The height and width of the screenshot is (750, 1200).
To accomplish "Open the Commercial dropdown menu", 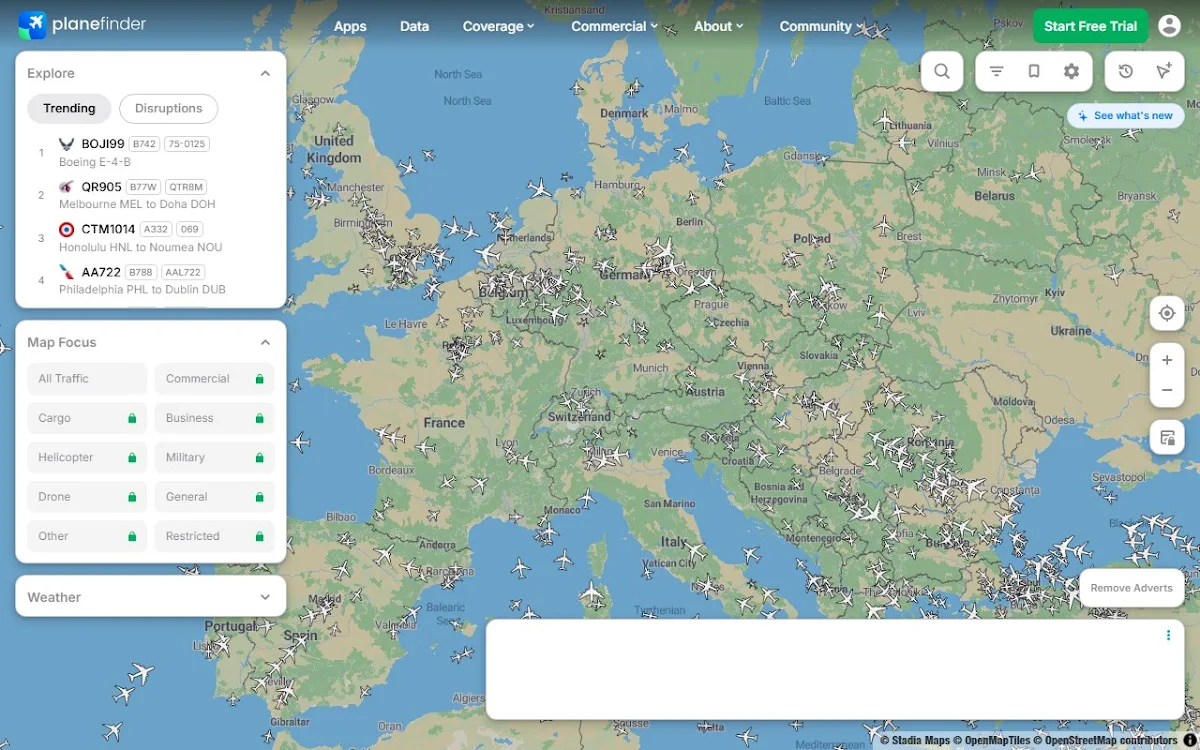I will (x=614, y=26).
